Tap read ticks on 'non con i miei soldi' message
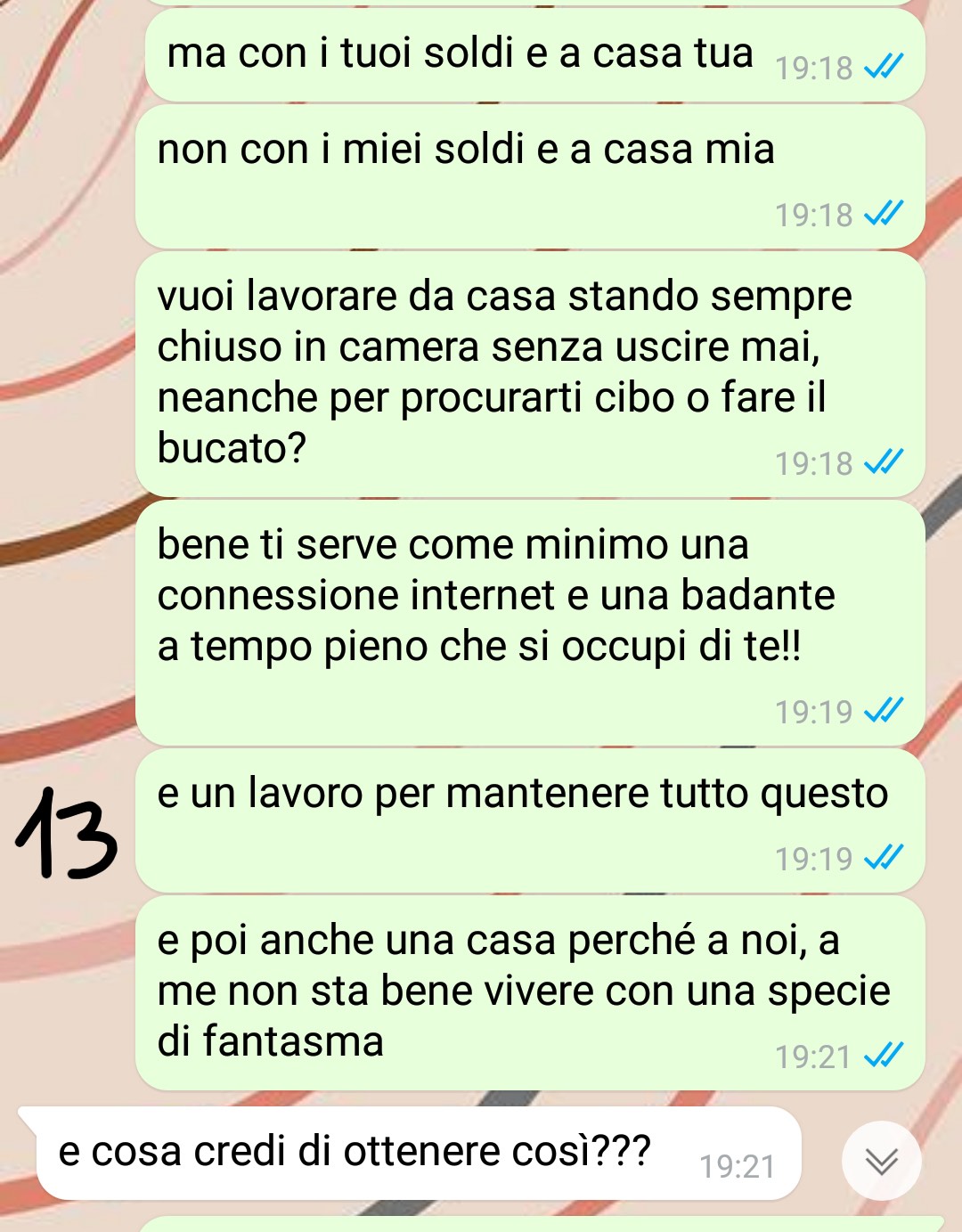The width and height of the screenshot is (962, 1232). click(884, 214)
